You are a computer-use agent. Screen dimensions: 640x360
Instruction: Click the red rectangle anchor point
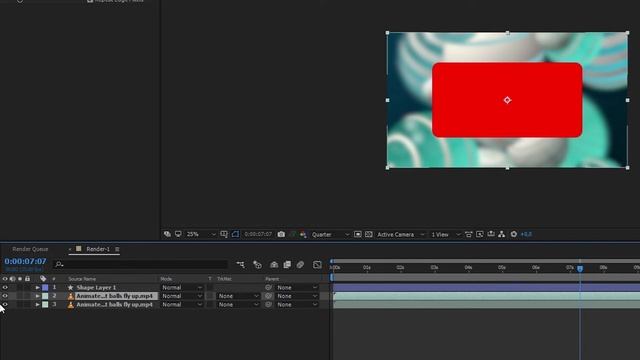click(507, 100)
